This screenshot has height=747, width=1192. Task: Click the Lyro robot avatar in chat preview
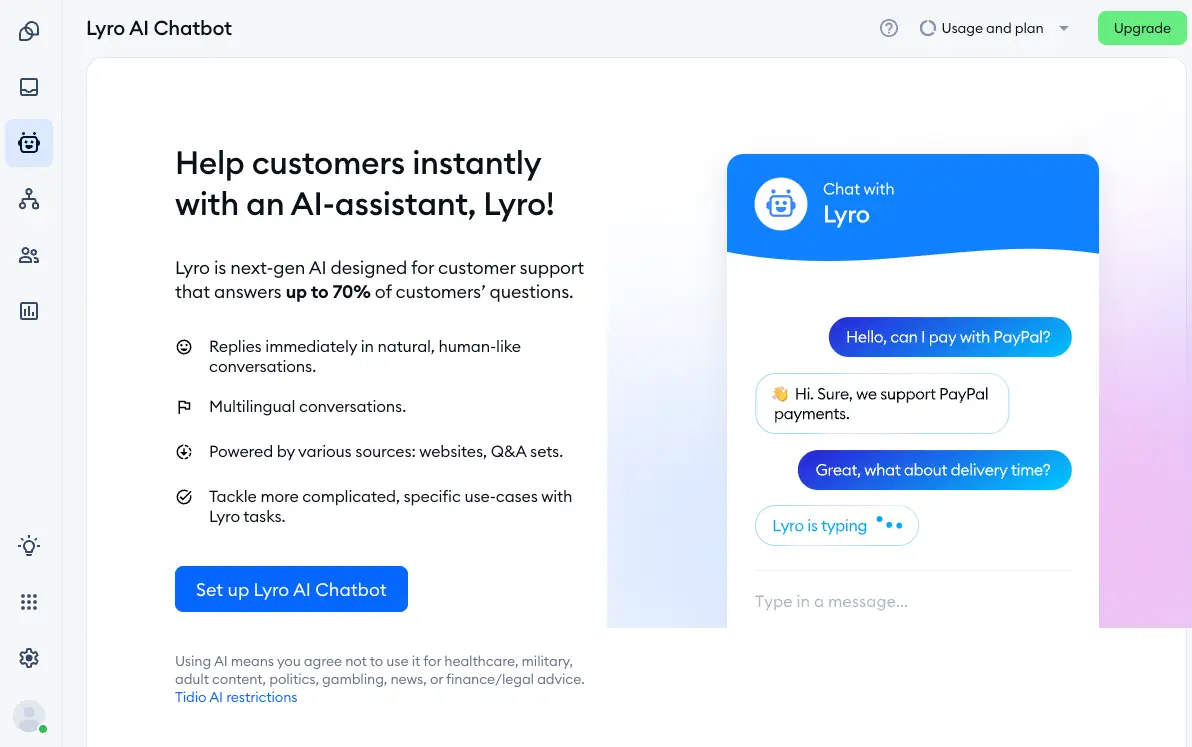point(781,204)
